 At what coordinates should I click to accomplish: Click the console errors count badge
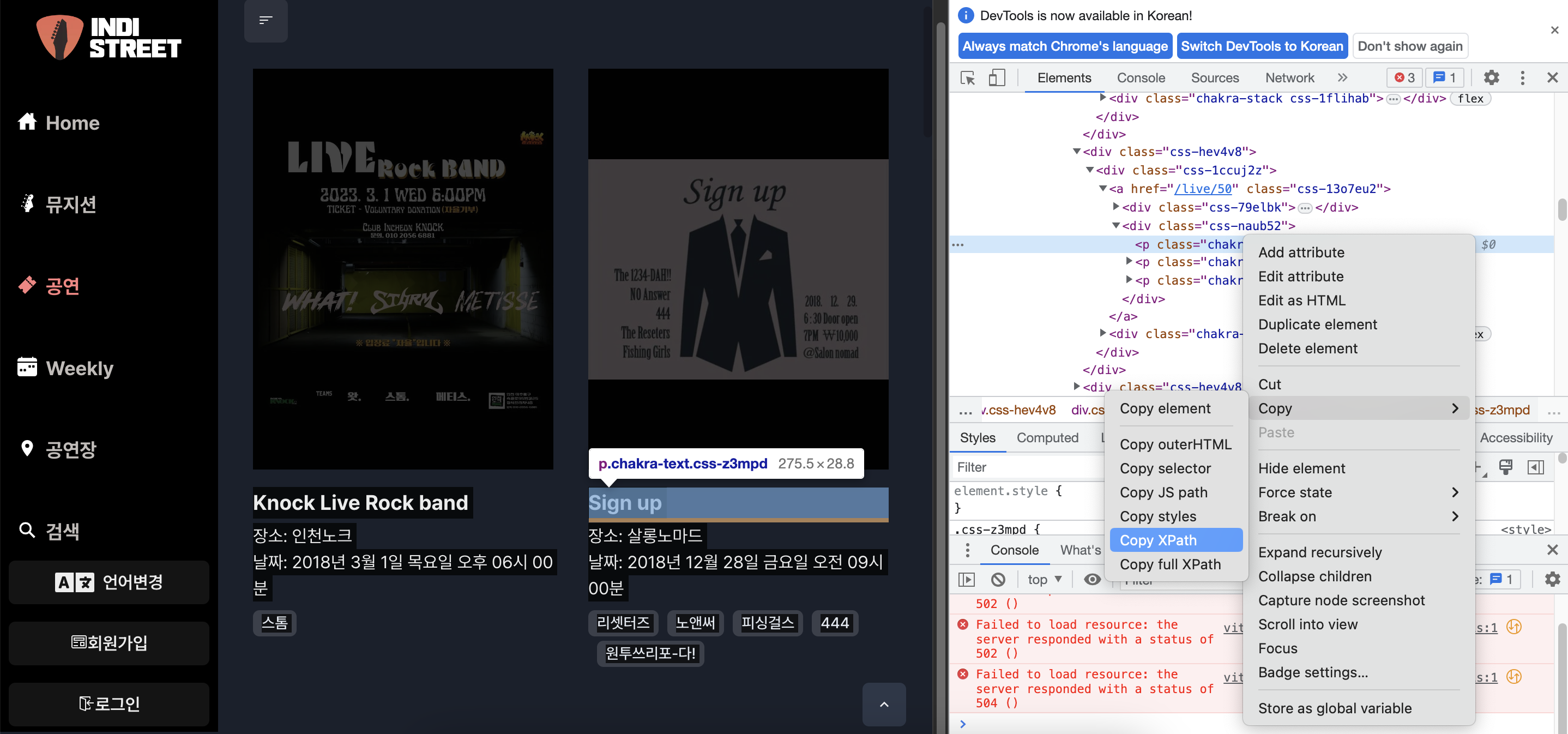point(1405,78)
